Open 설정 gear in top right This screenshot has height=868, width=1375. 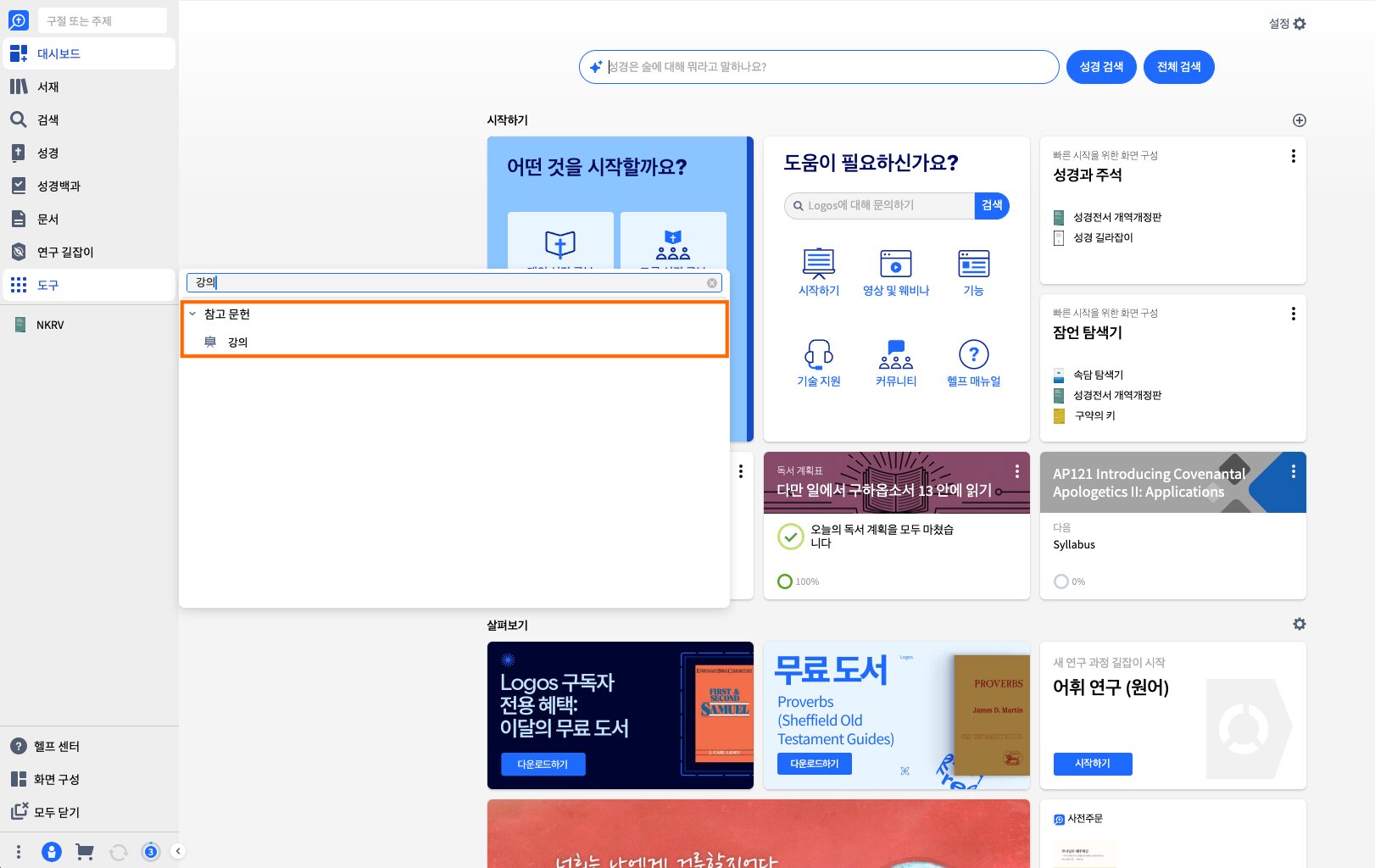tap(1300, 24)
